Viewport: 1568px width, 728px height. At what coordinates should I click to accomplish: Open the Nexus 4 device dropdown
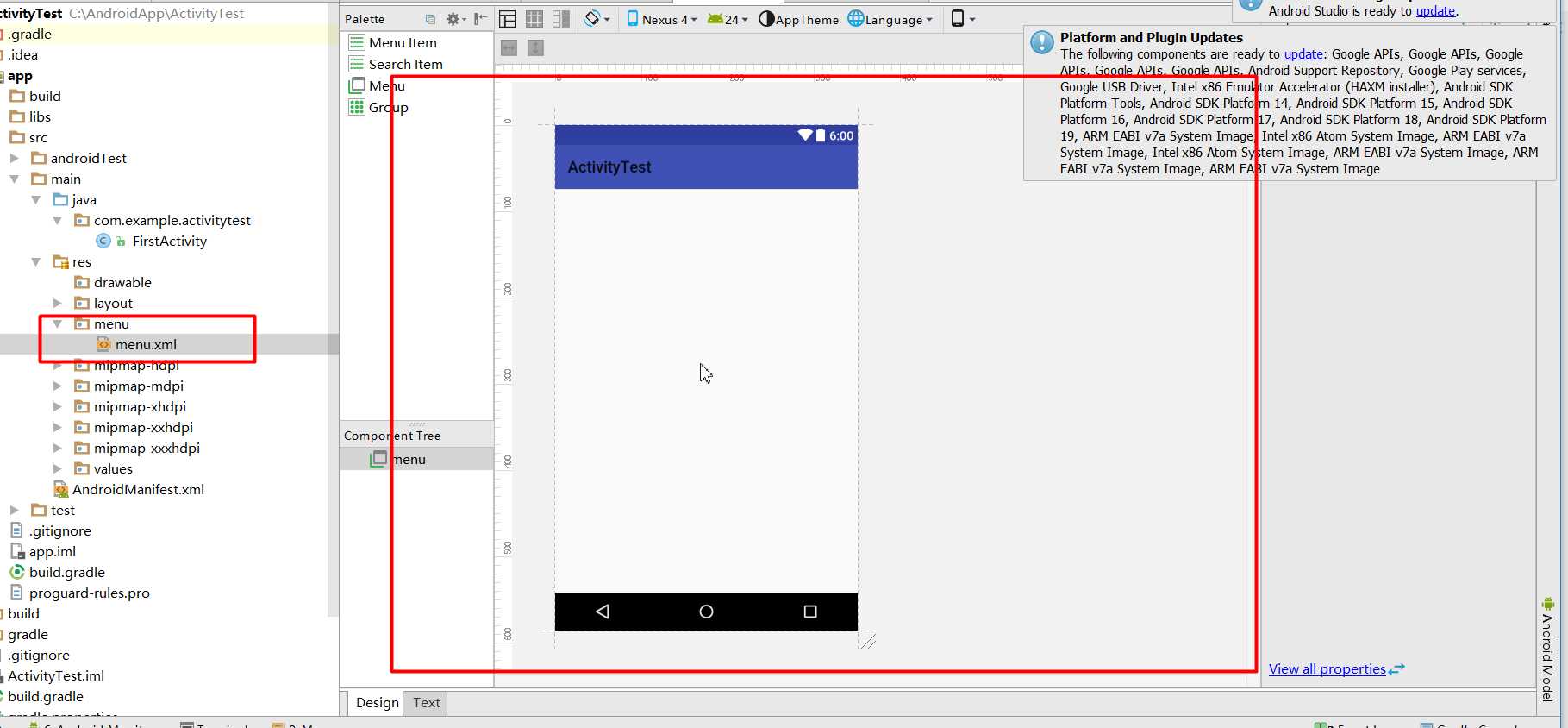click(x=661, y=19)
